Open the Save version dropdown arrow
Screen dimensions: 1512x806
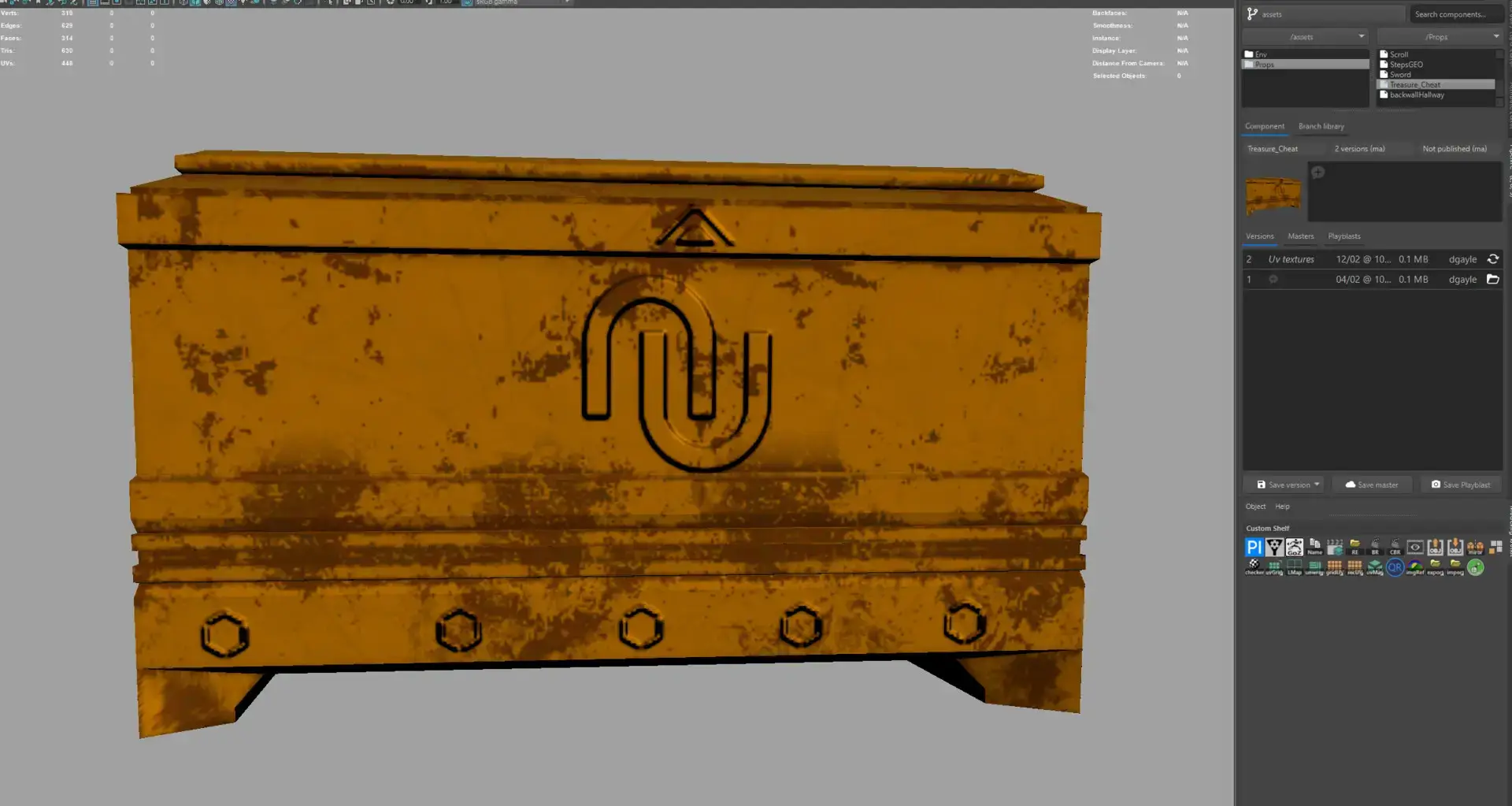pos(1317,485)
